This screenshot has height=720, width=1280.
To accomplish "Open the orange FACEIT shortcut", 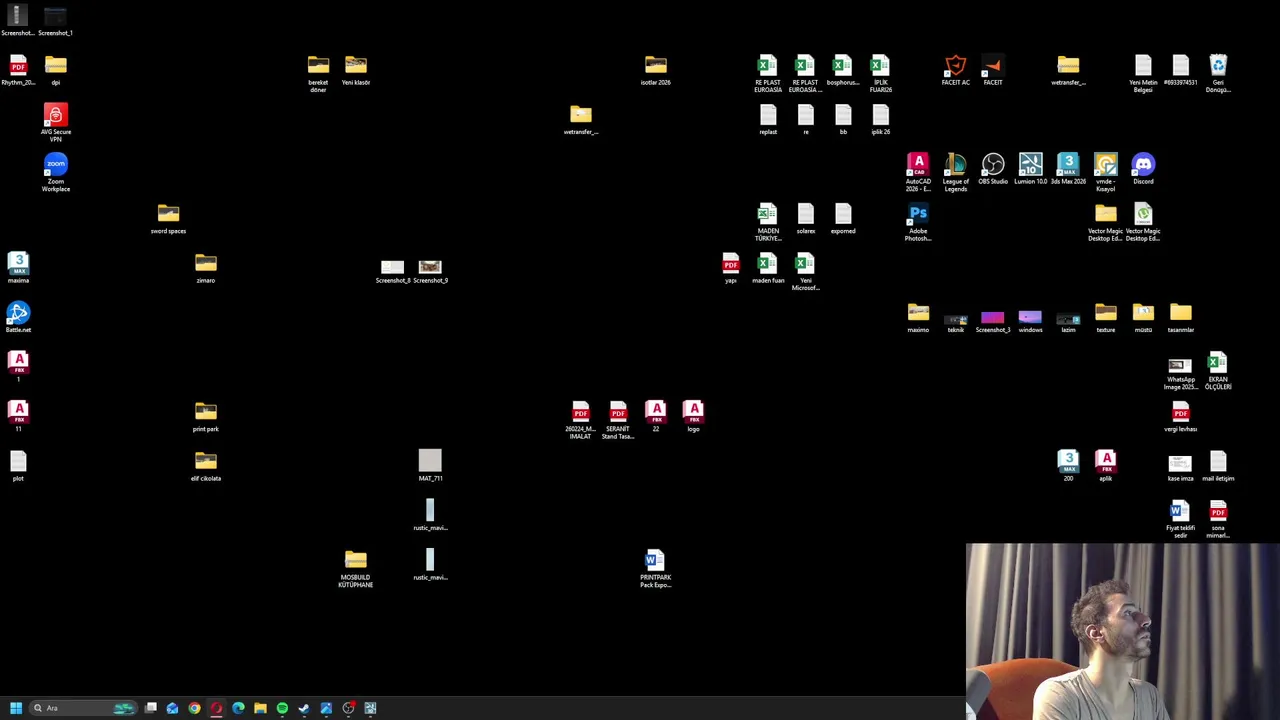I will [x=993, y=70].
